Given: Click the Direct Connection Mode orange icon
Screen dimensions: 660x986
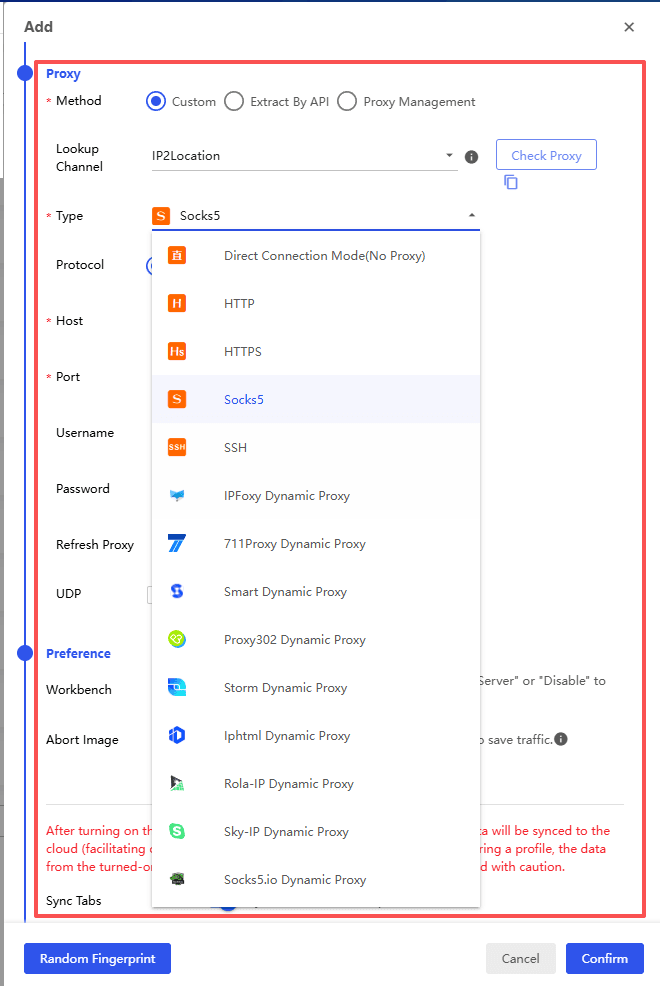Looking at the screenshot, I should click(177, 255).
